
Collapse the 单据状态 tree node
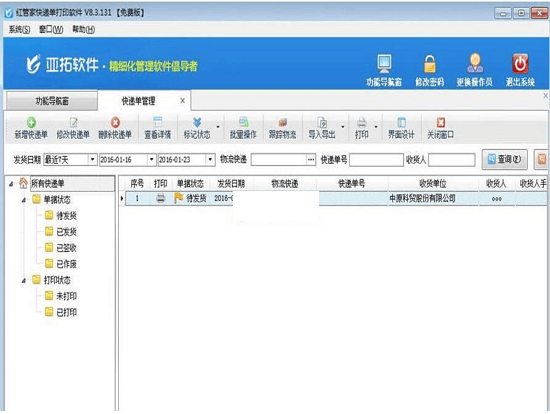click(x=24, y=200)
